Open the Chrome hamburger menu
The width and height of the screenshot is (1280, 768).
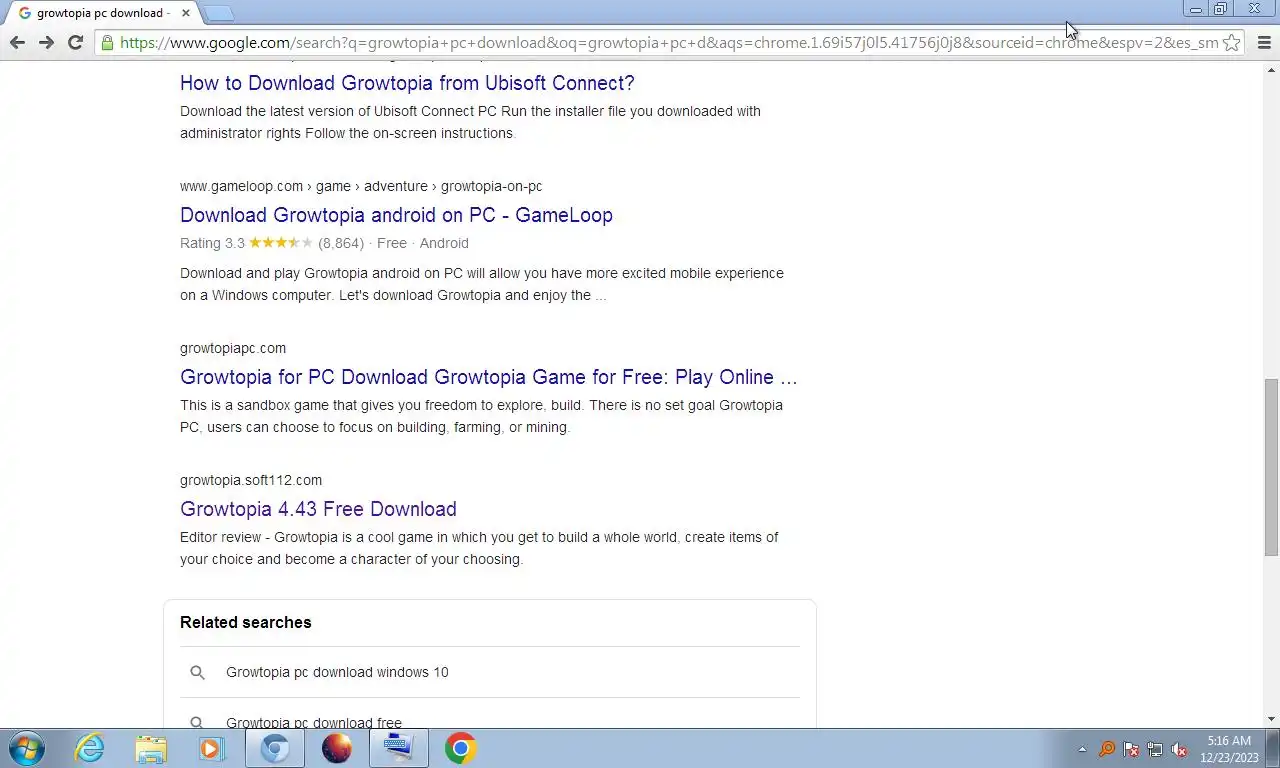tap(1264, 42)
